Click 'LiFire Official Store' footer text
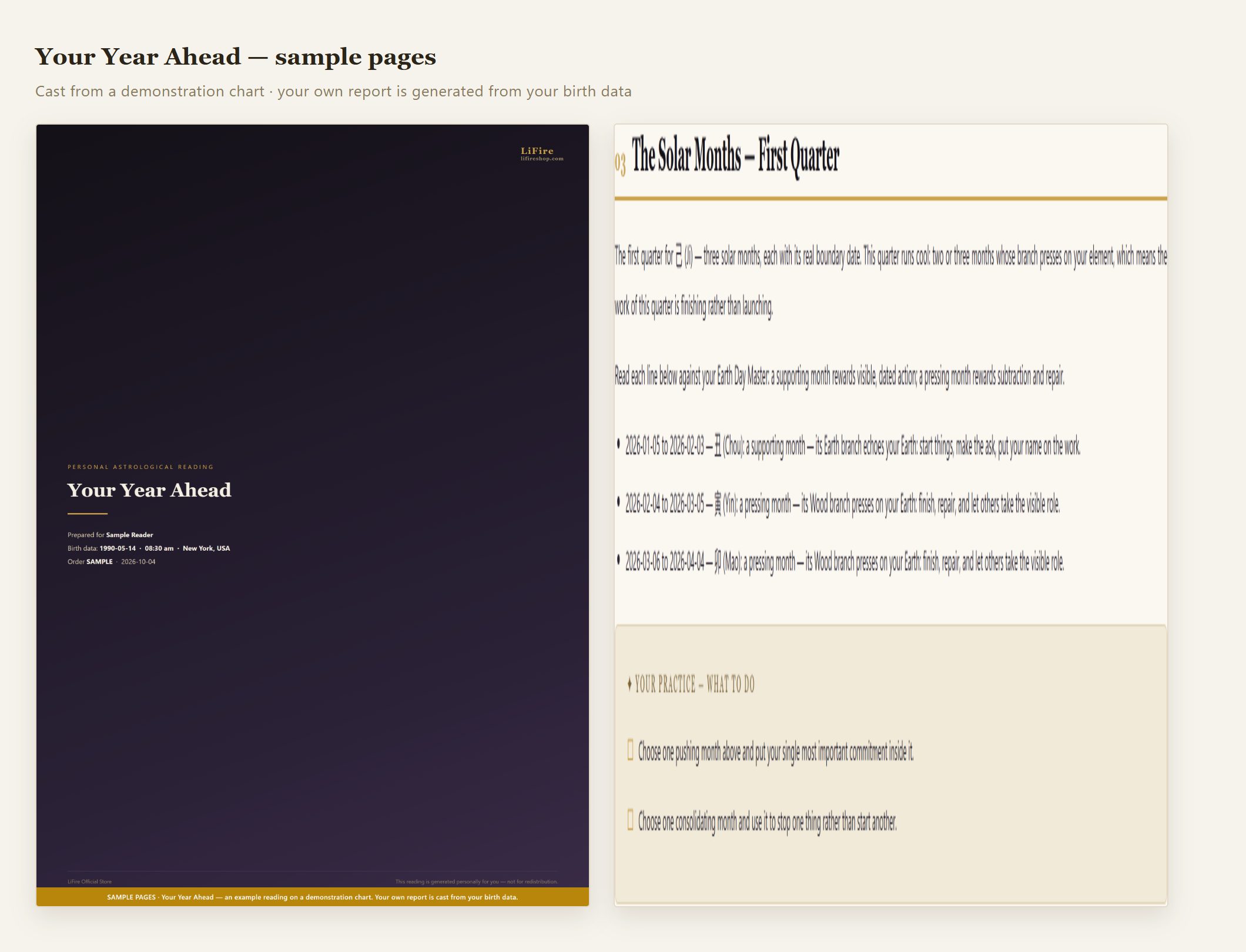Image resolution: width=1246 pixels, height=952 pixels. pos(89,881)
